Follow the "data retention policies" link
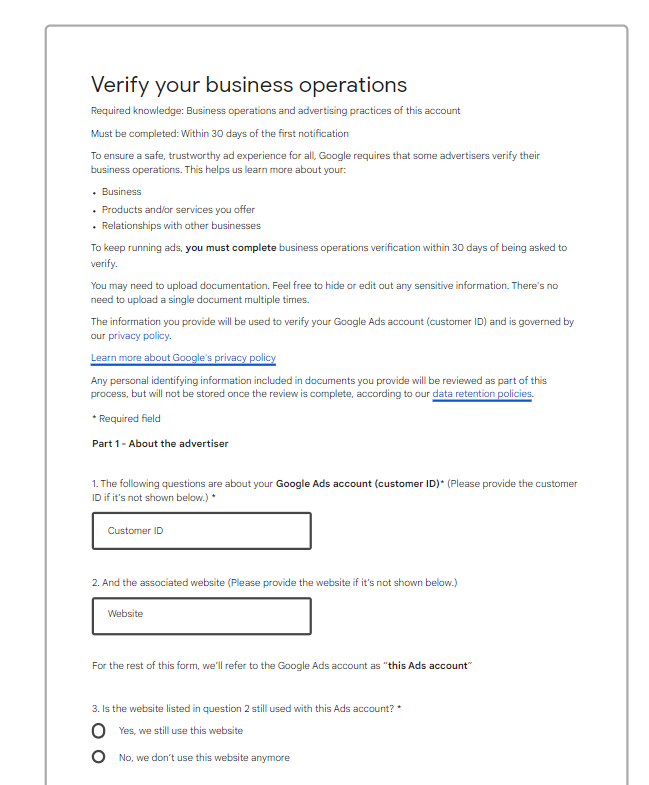649x785 pixels. coord(481,394)
